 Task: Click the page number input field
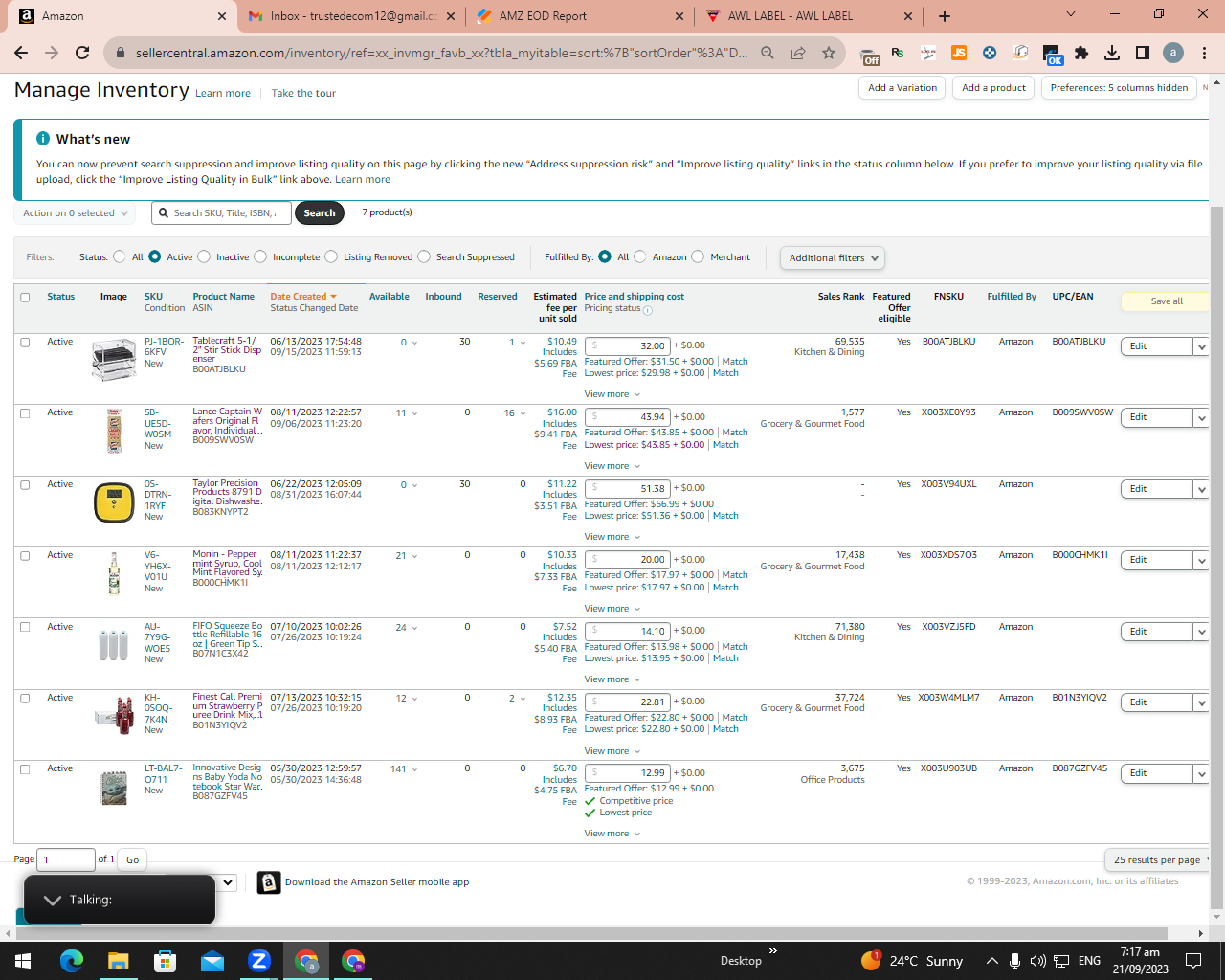(66, 859)
